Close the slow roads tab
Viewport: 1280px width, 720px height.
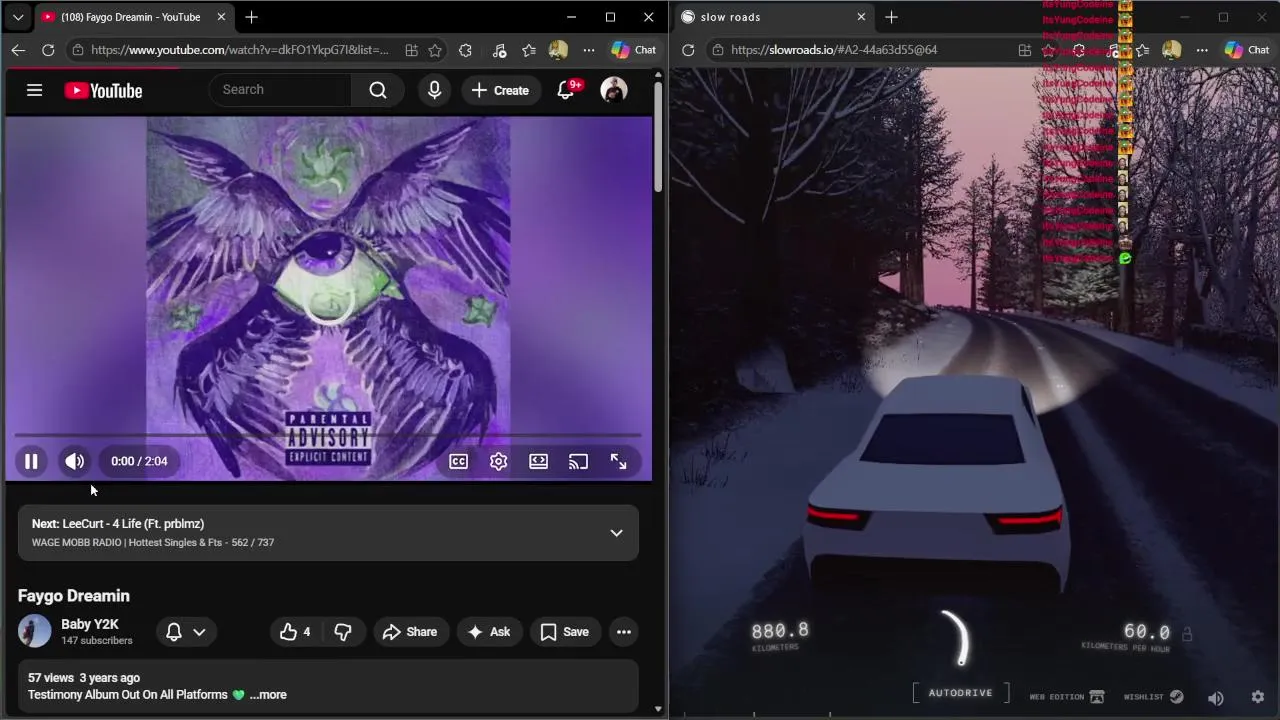(x=861, y=17)
